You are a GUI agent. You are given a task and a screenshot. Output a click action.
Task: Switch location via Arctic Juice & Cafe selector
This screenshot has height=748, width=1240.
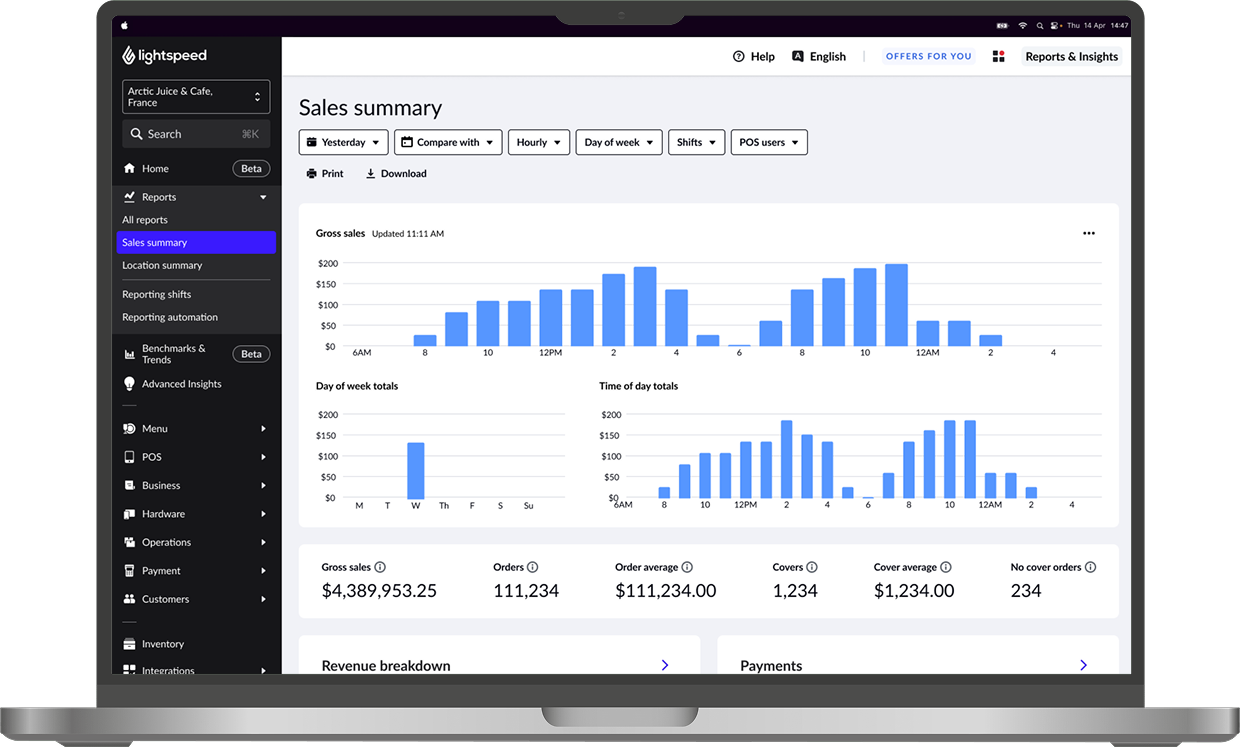(196, 97)
